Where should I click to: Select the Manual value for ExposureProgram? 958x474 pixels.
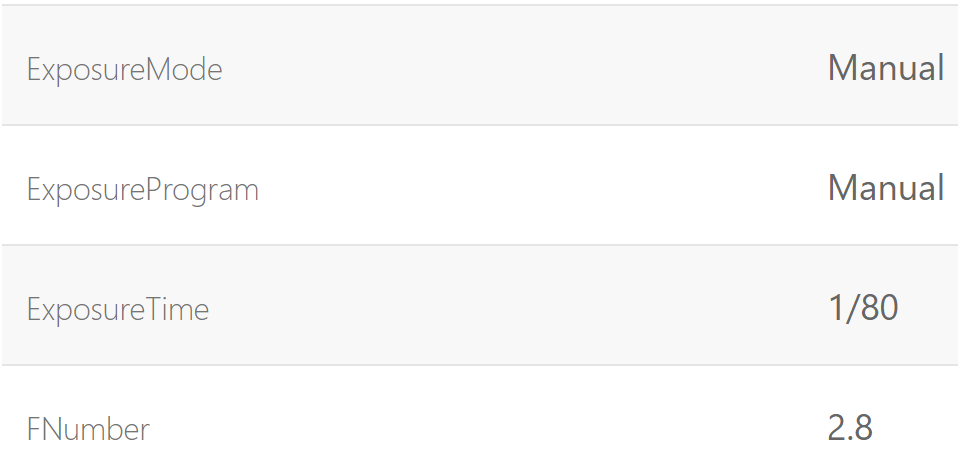point(885,188)
